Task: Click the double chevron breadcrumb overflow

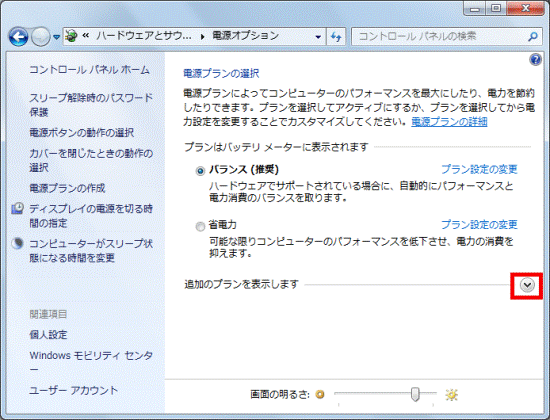Action: (86, 35)
